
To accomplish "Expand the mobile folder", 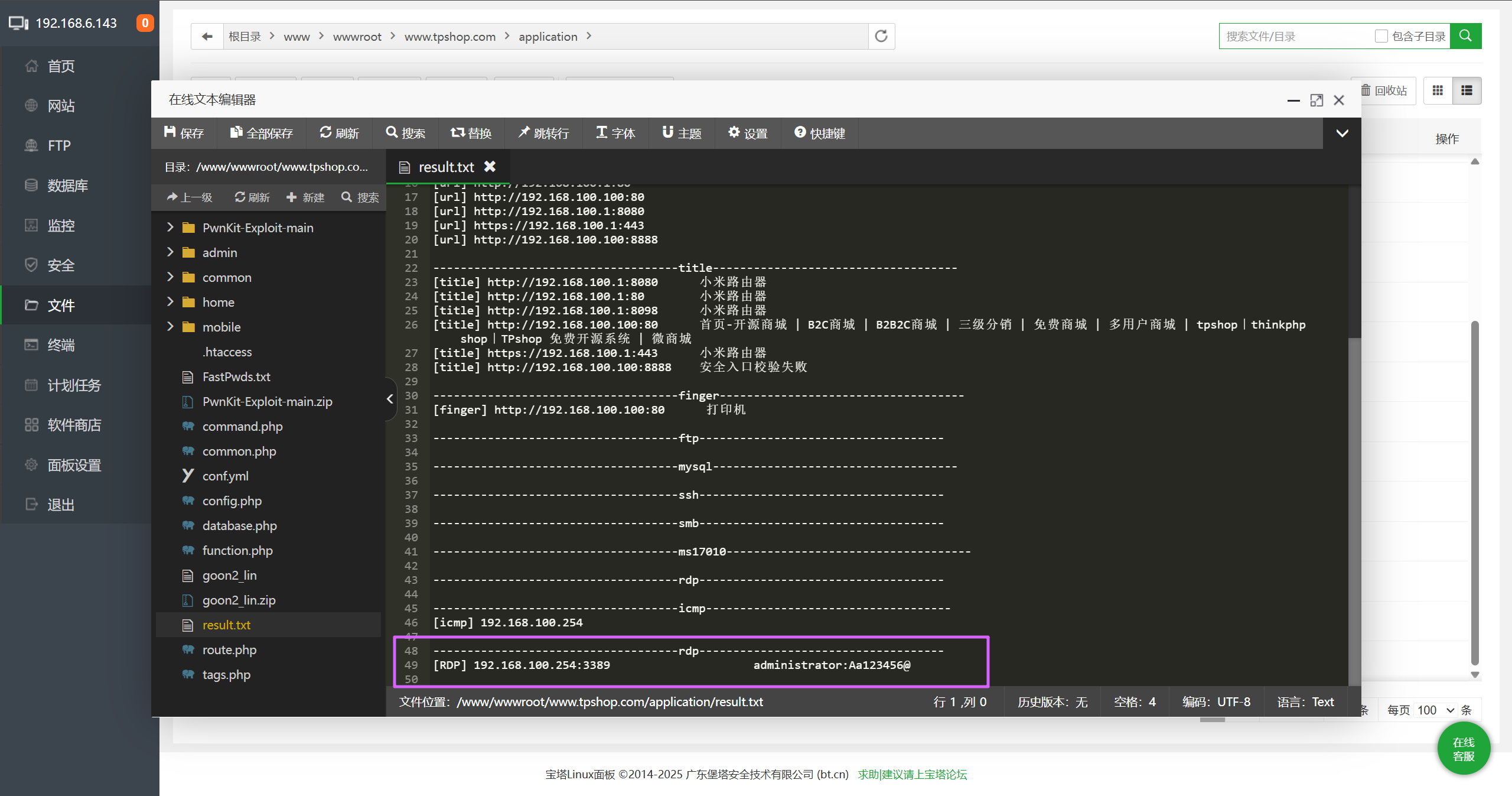I will pyautogui.click(x=170, y=327).
